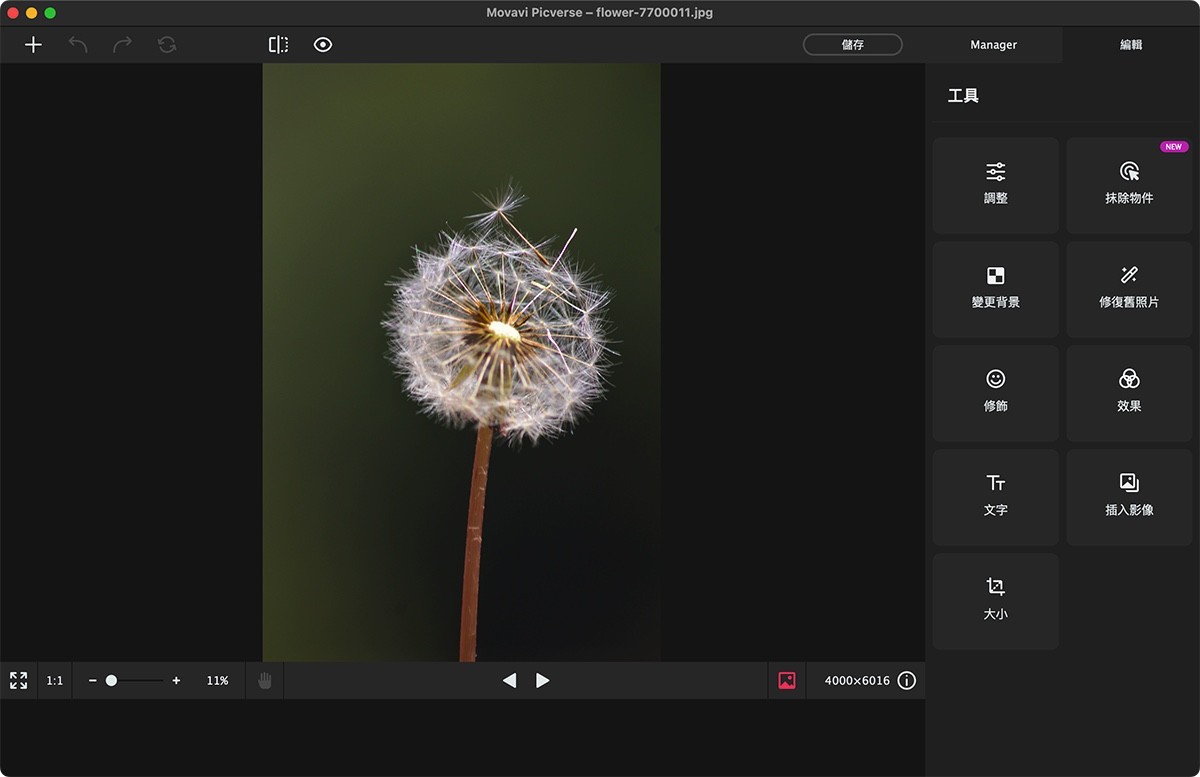Select the 文字 text tool

coord(995,496)
